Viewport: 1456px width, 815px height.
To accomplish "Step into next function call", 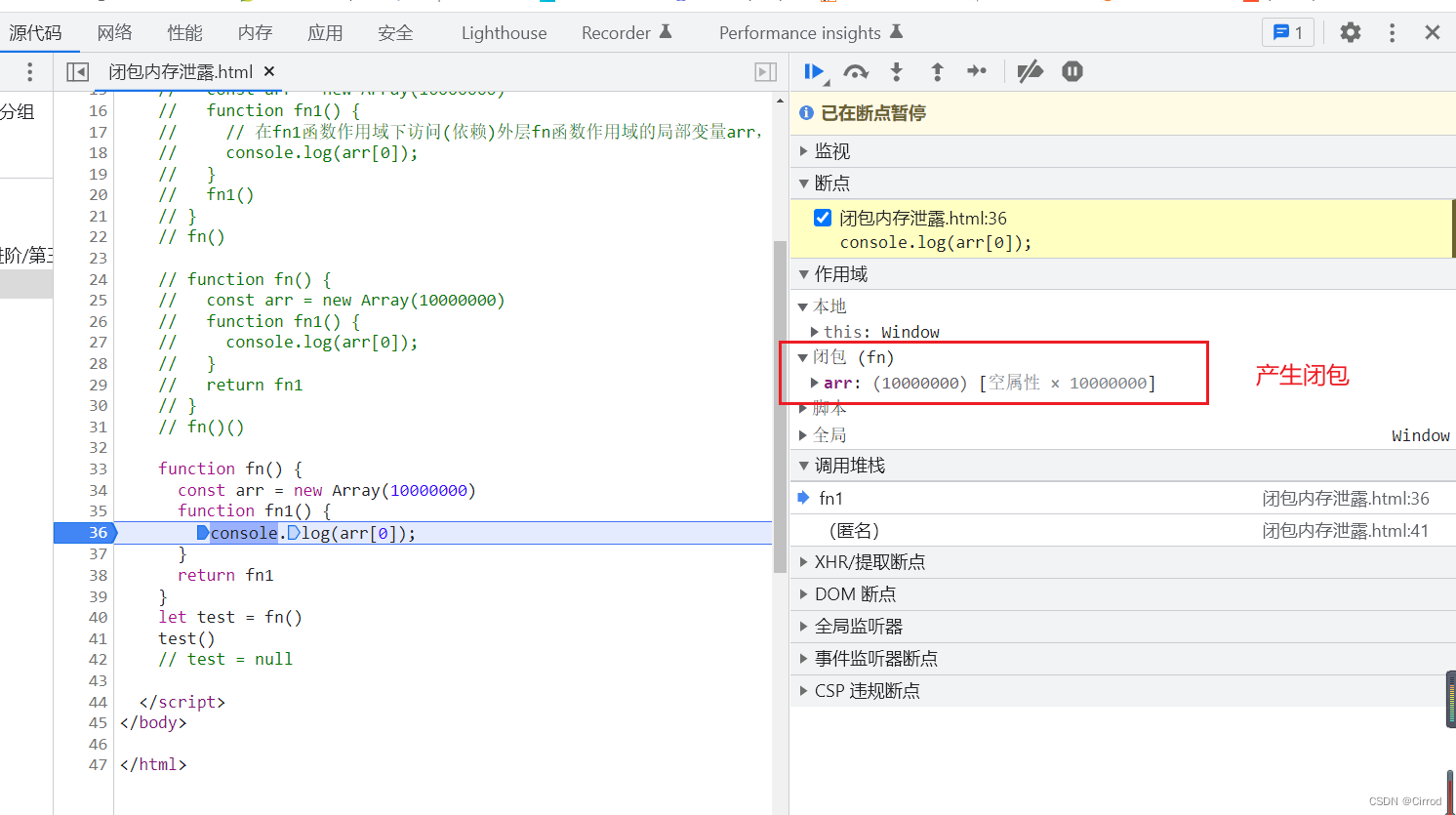I will (897, 71).
